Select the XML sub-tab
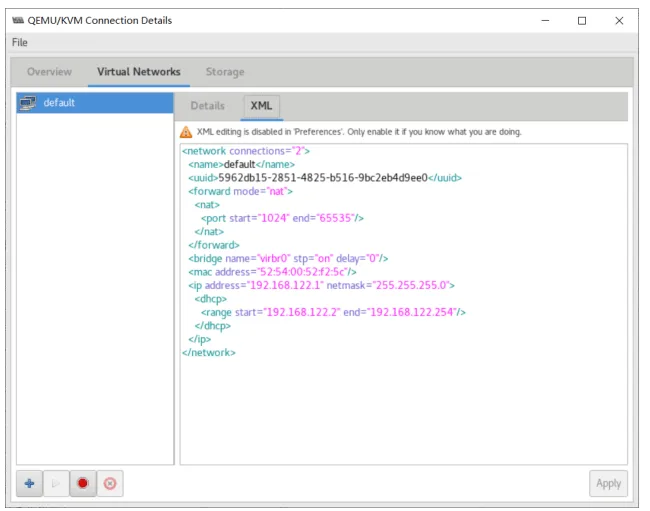650x511 pixels. 262,106
